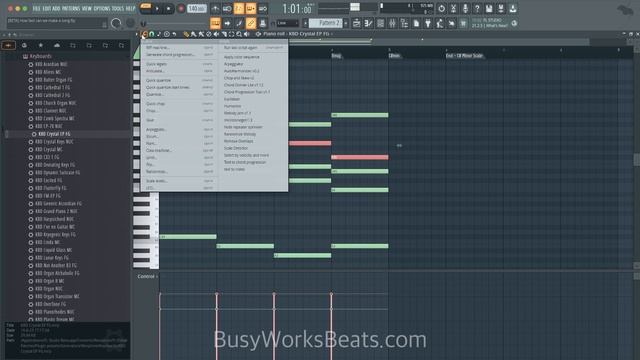Open the TOOLS menu
The height and width of the screenshot is (360, 640).
click(118, 9)
